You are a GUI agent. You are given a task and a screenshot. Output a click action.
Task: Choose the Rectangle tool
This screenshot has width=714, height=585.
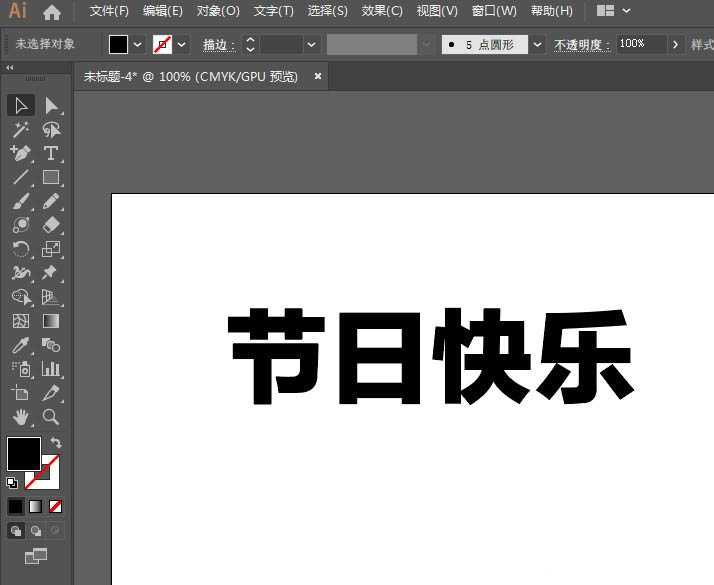coord(51,177)
